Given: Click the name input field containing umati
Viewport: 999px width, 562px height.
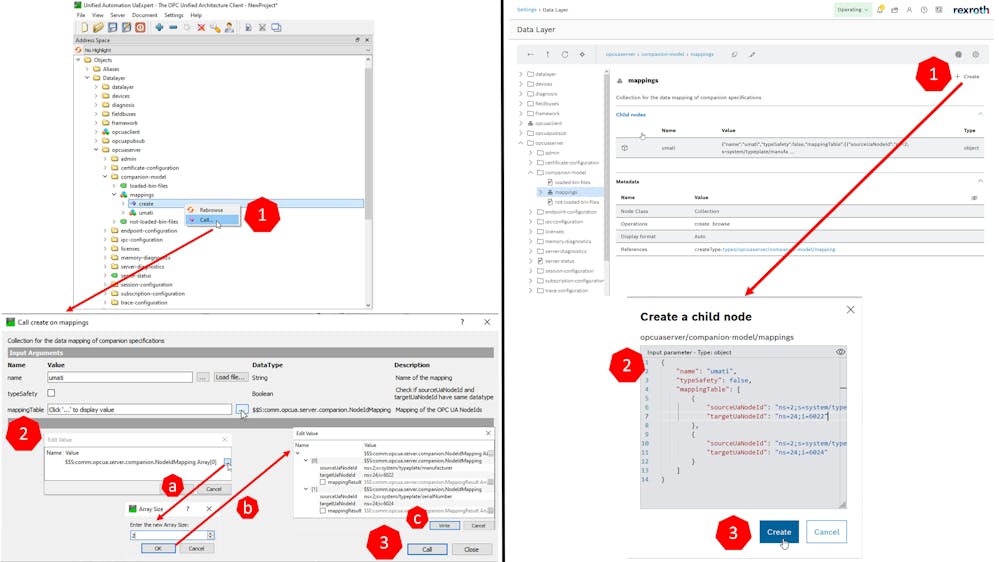Looking at the screenshot, I should (120, 377).
